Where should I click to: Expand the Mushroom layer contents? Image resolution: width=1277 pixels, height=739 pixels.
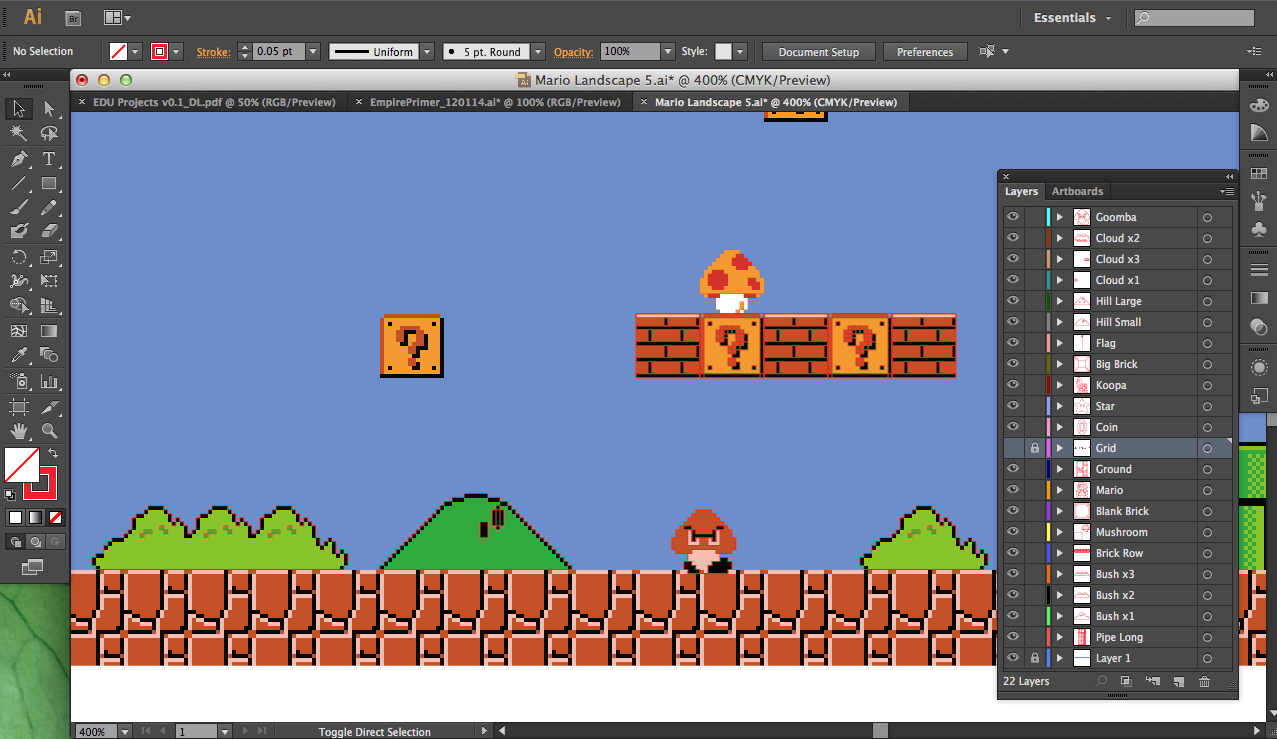(1059, 532)
